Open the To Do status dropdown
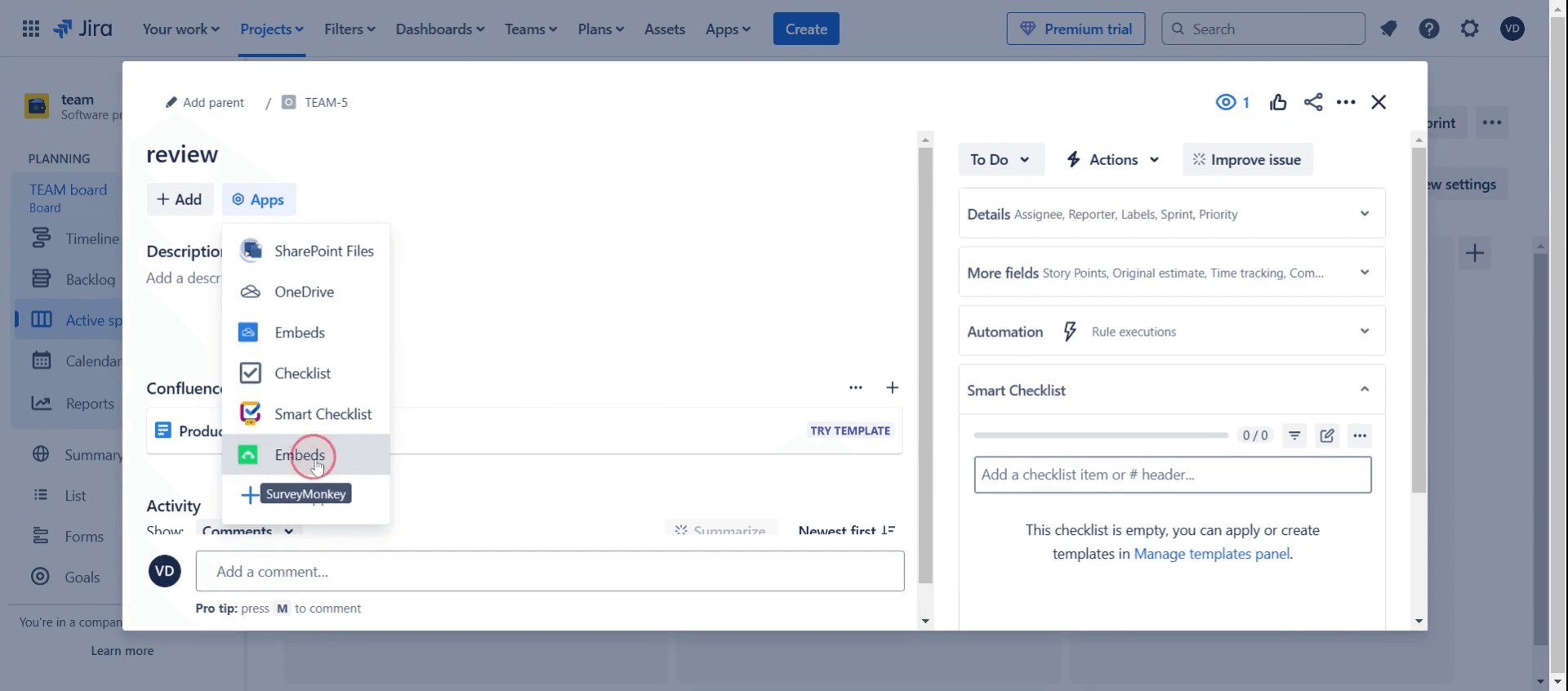Screen dimensions: 1568x691 (1000, 159)
